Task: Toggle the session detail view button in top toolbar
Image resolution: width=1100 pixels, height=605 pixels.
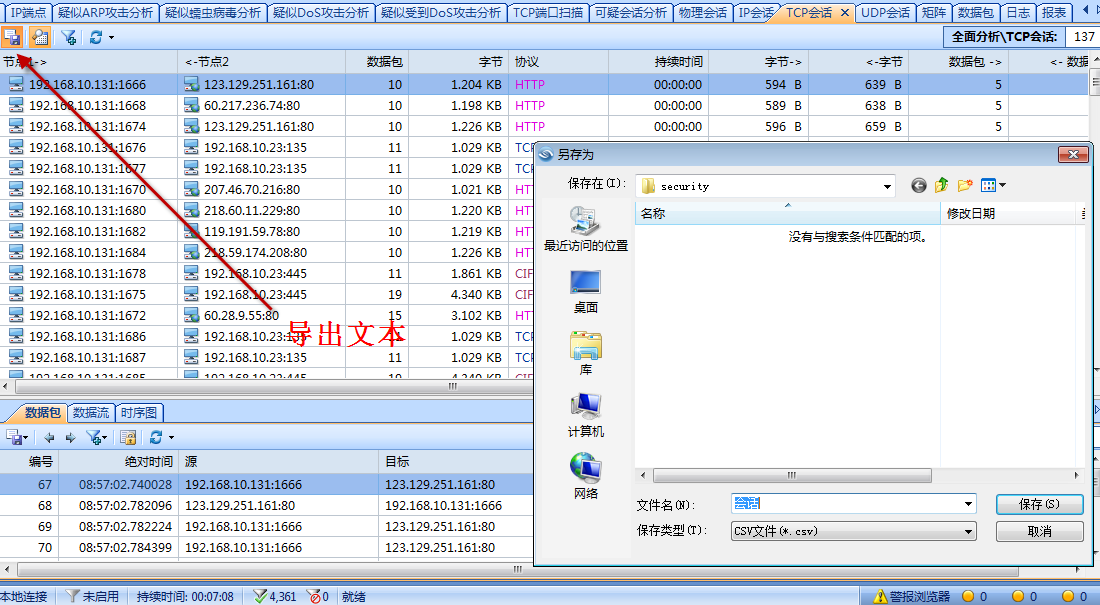Action: click(x=41, y=37)
